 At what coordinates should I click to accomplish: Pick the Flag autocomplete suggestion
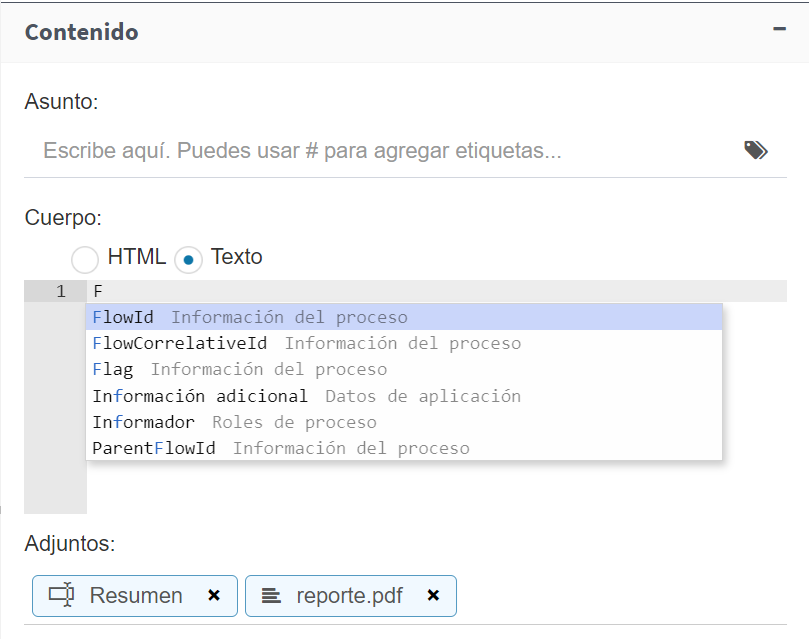click(404, 369)
